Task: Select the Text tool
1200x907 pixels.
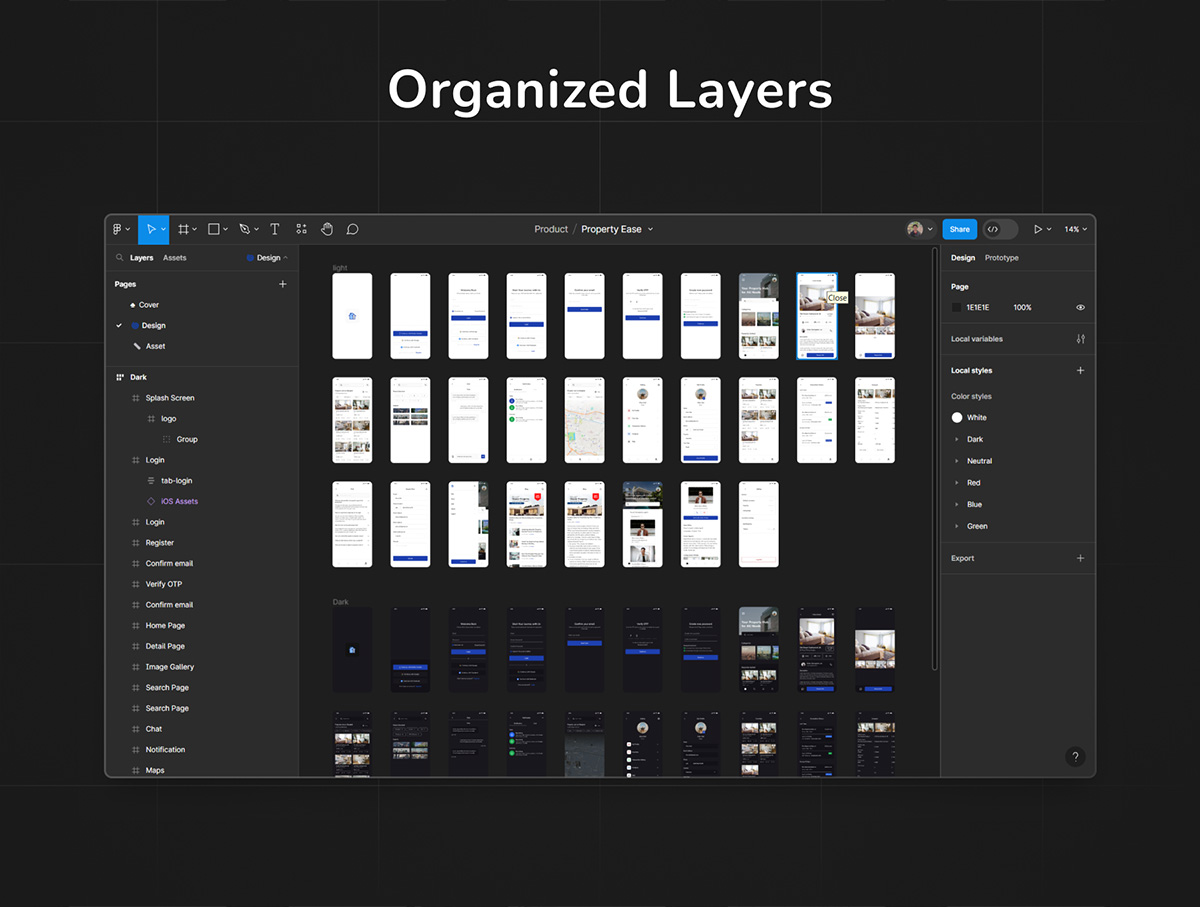Action: point(275,229)
